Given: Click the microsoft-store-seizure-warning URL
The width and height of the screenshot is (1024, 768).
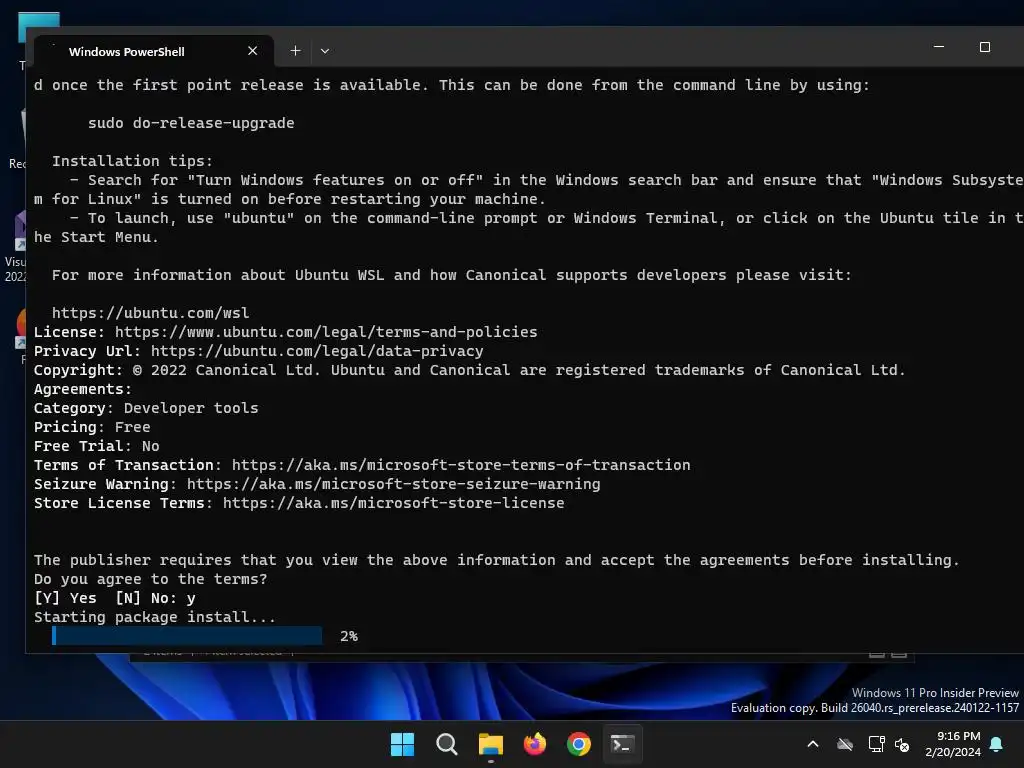Looking at the screenshot, I should coord(394,484).
